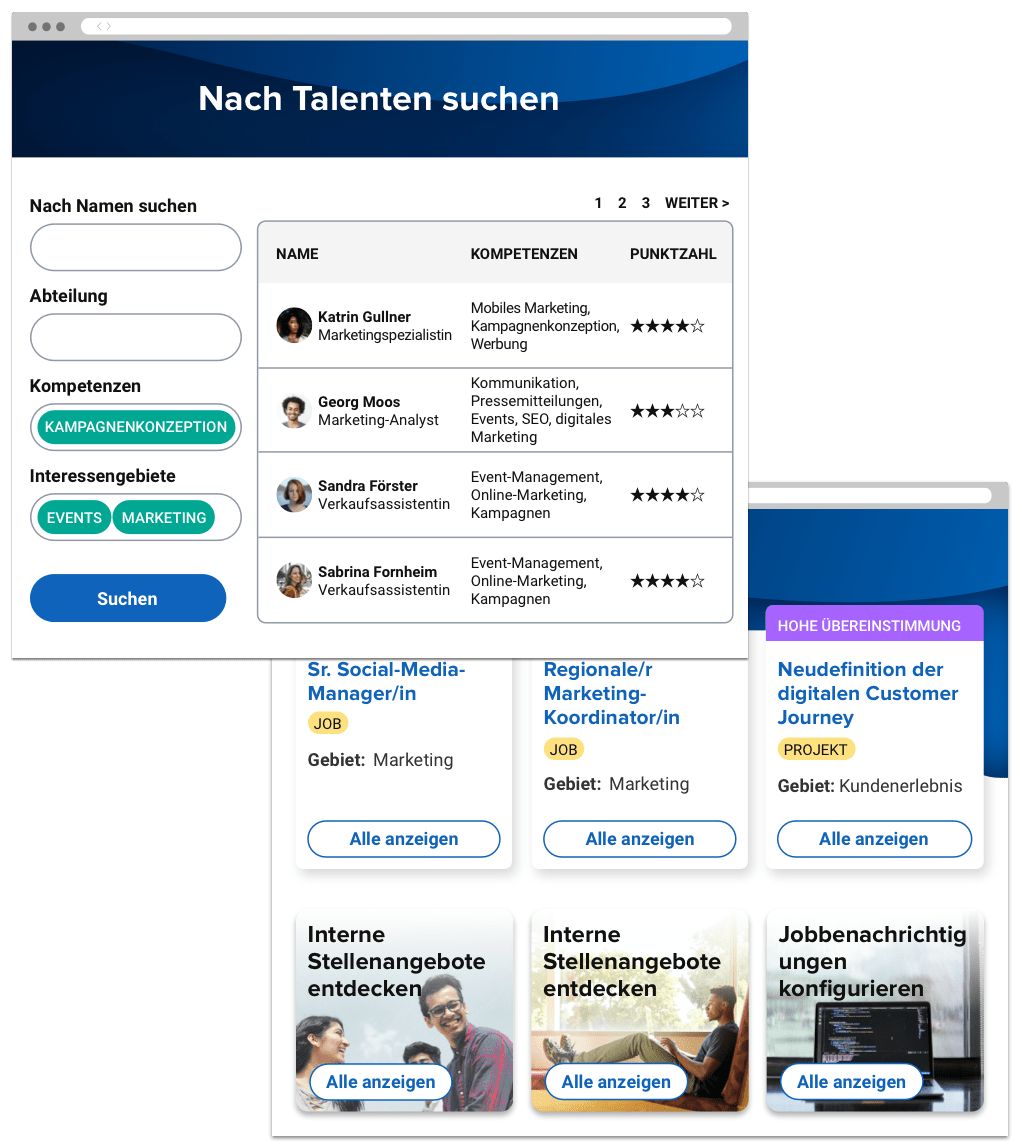Open the Sr. Social-Media-Manager/in job link

pyautogui.click(x=387, y=682)
